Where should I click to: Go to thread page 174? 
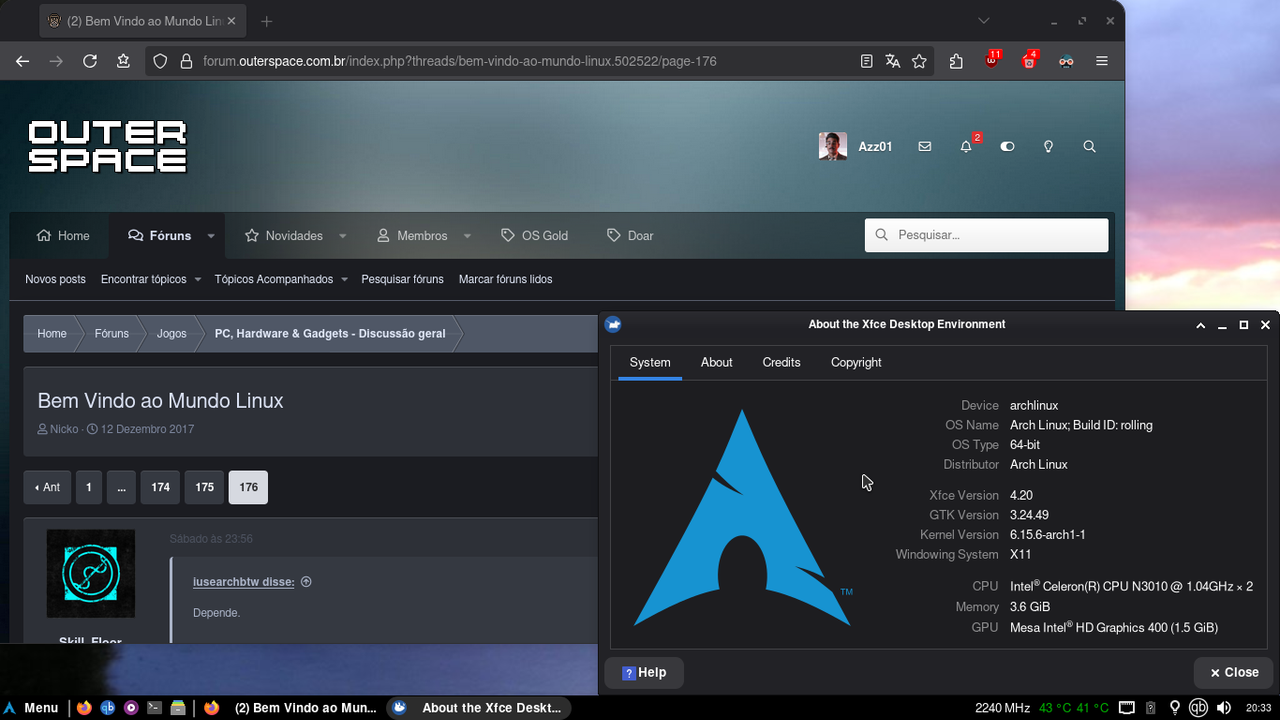(160, 487)
